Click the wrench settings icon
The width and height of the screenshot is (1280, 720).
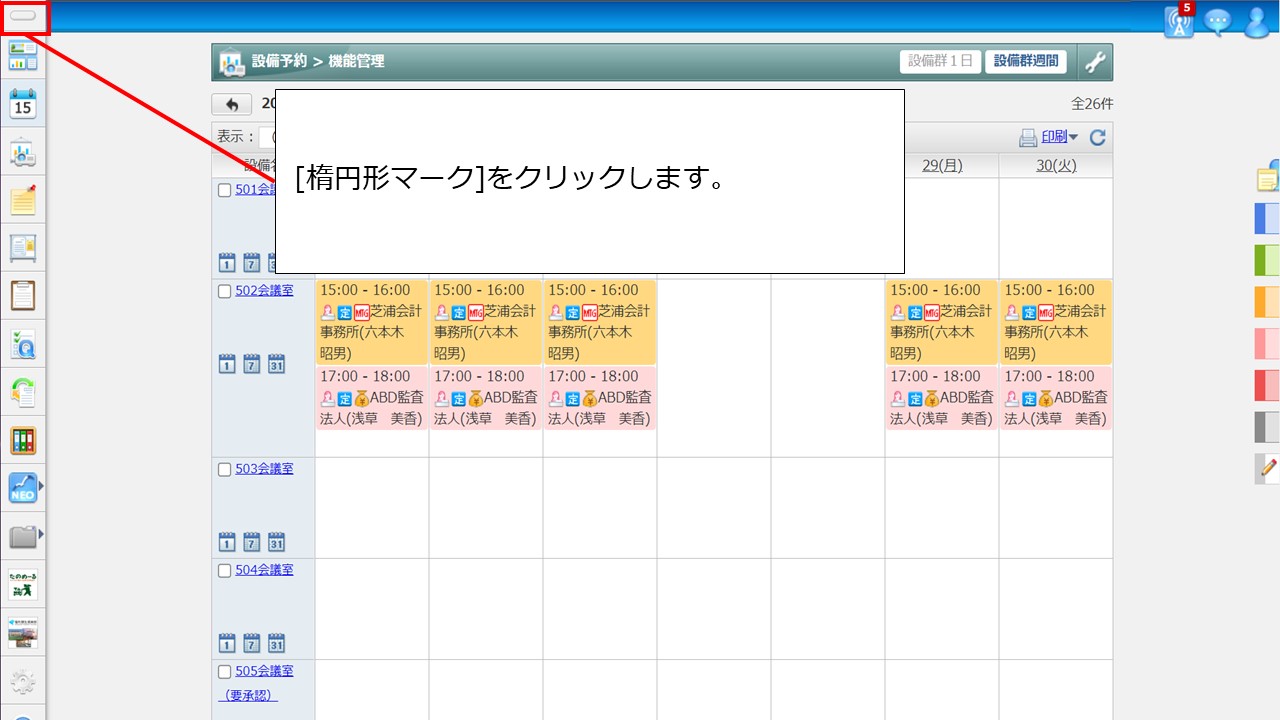(x=1096, y=62)
